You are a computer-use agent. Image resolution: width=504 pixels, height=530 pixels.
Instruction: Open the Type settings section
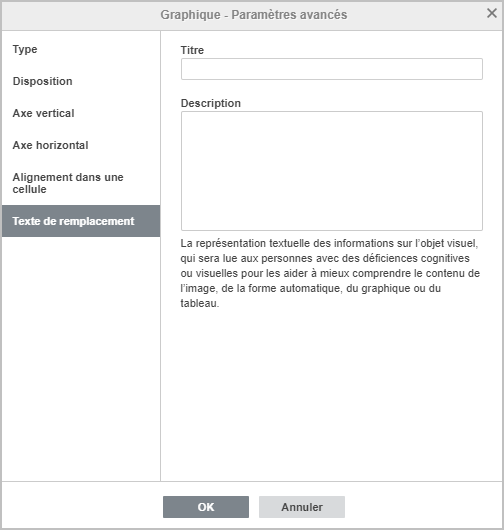pyautogui.click(x=81, y=49)
